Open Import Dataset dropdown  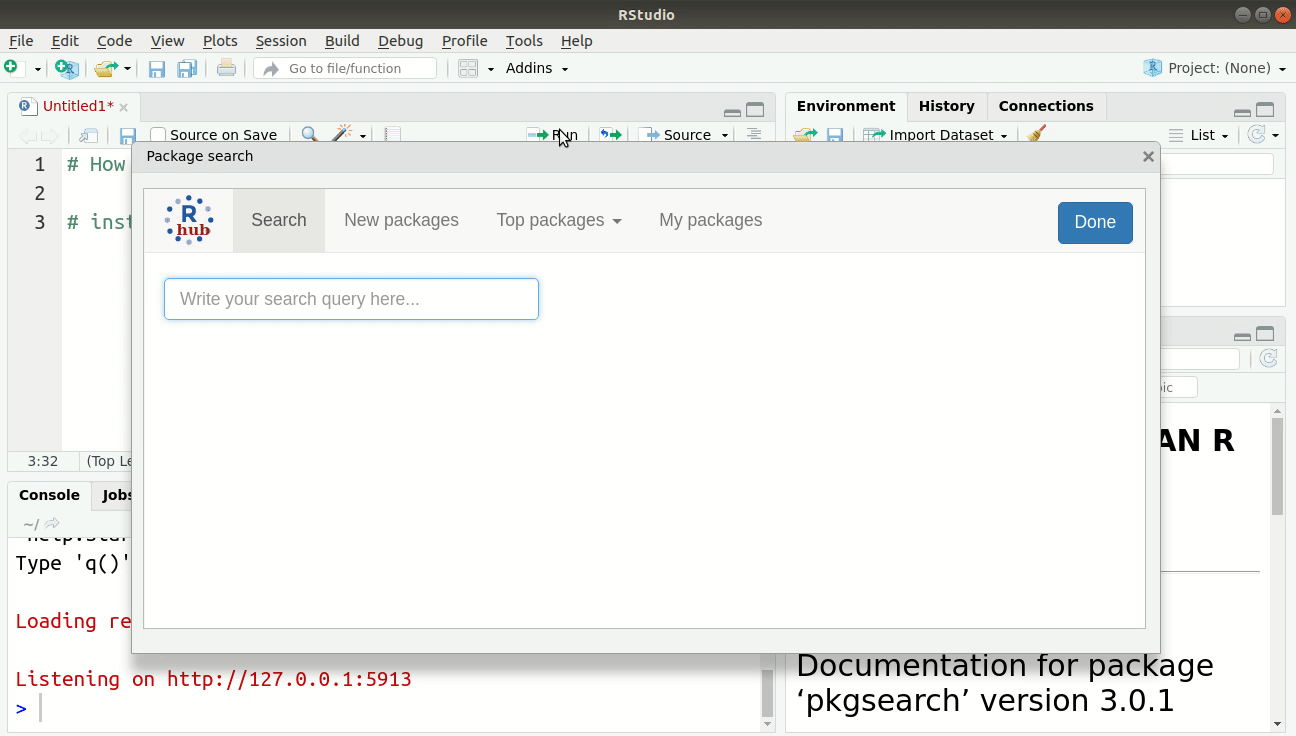tap(936, 135)
